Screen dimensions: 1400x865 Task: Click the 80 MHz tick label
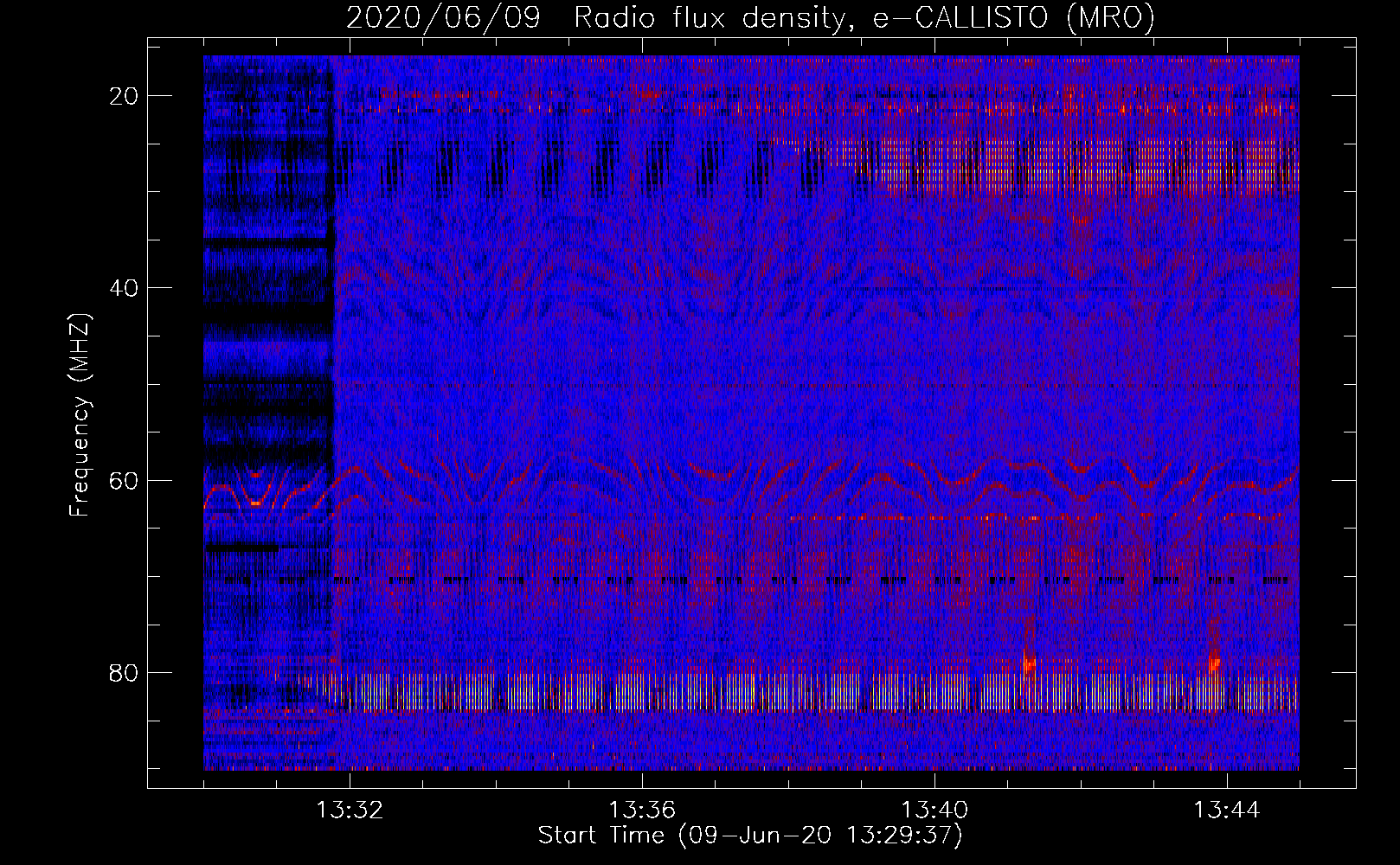[125, 673]
